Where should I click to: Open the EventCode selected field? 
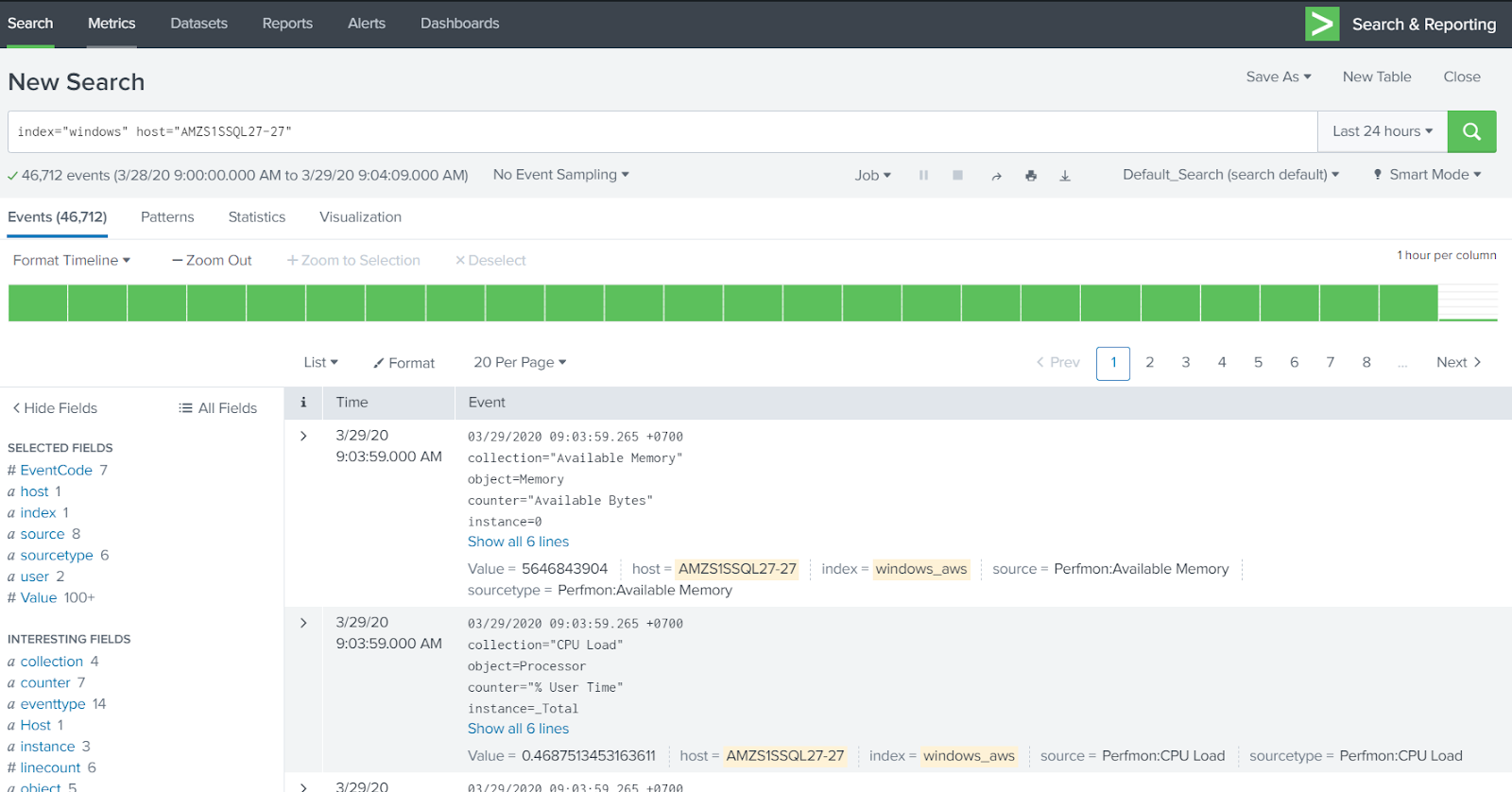click(57, 470)
